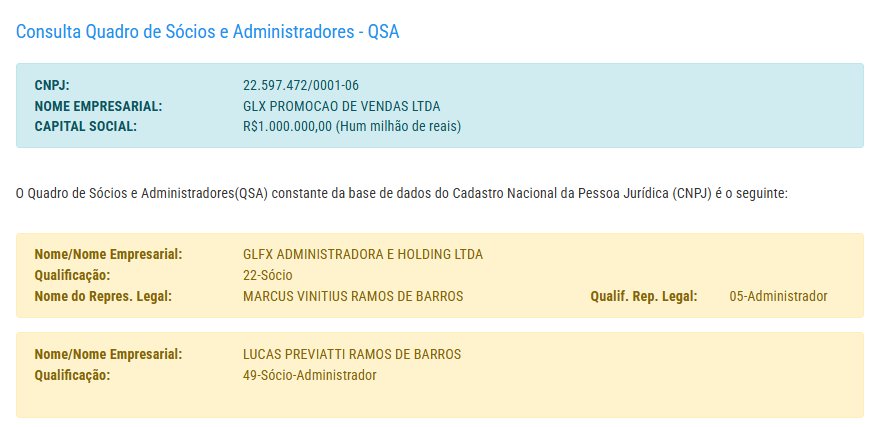
Task: Select MARCUS VINITIUS RAMOS DE BARROS name
Action: [353, 296]
